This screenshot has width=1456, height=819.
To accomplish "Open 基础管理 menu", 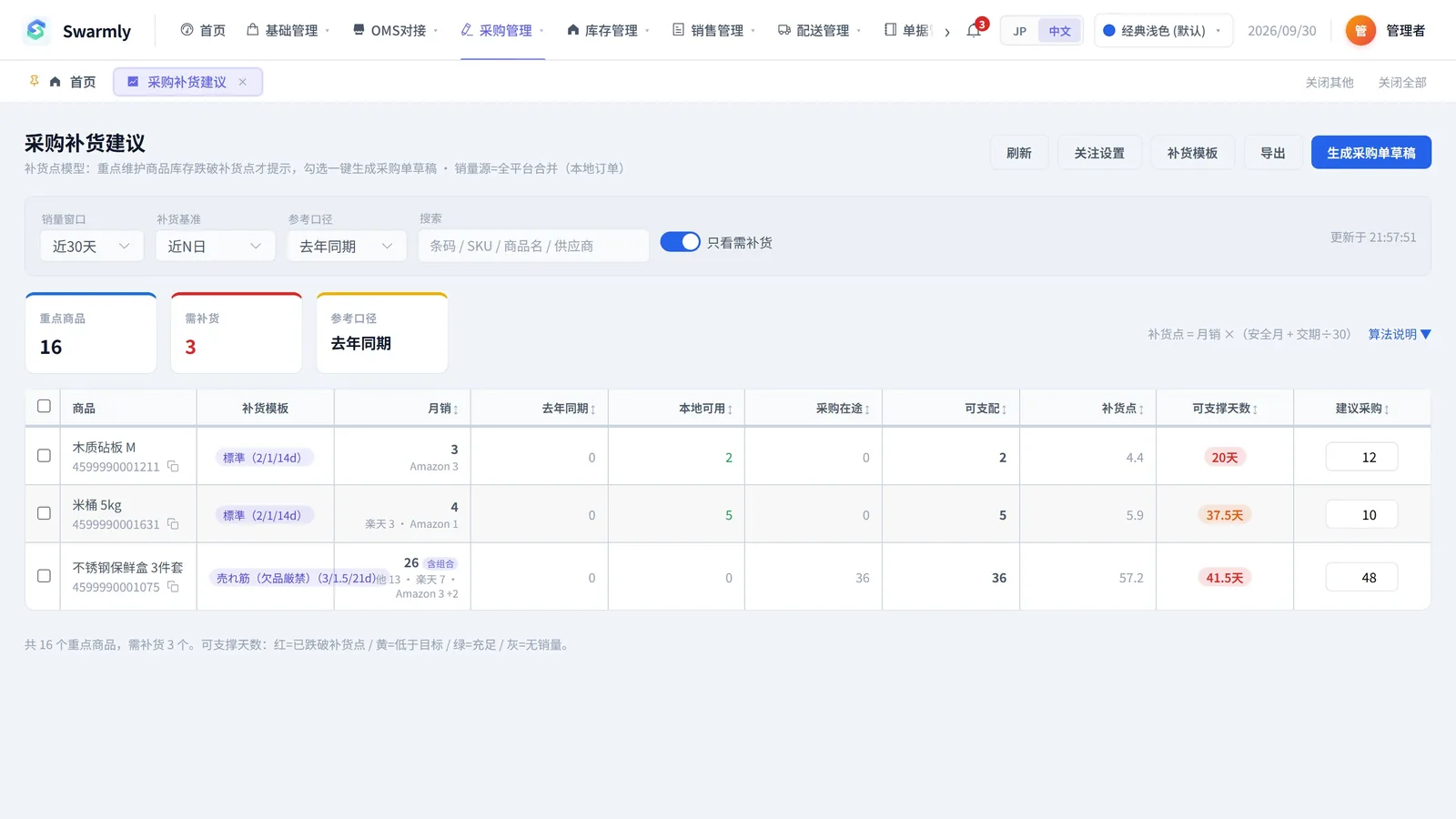I will [288, 30].
